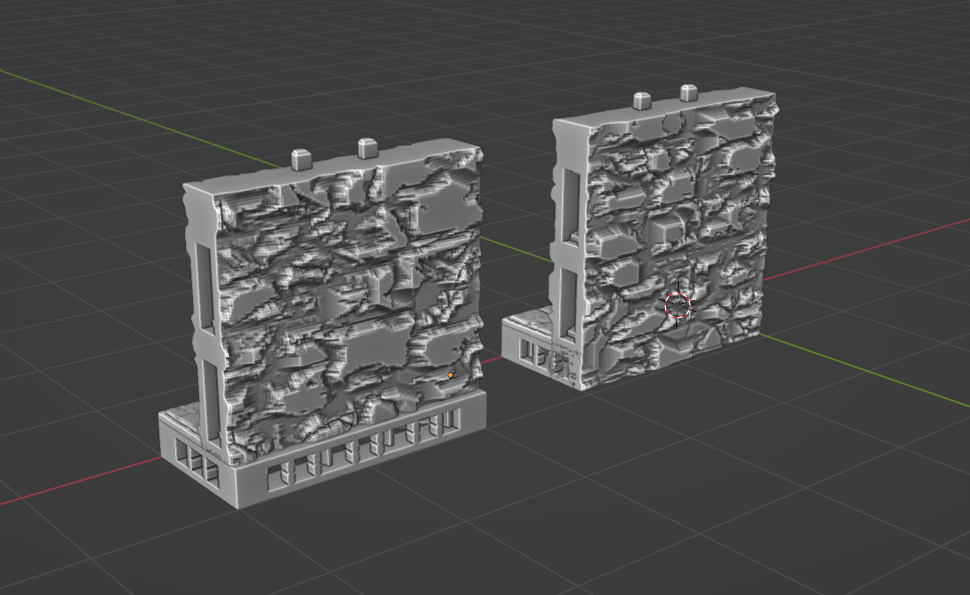
Task: Click the left peg atop the left wall
Action: pyautogui.click(x=301, y=159)
